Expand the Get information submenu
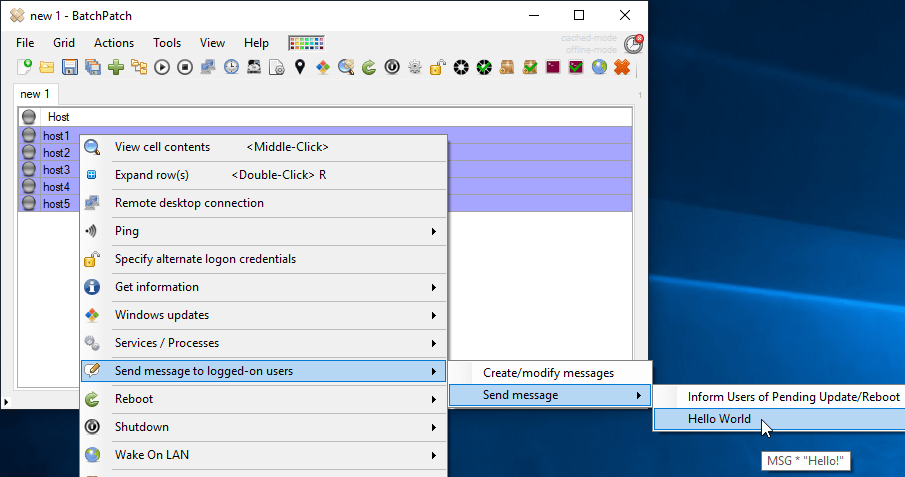This screenshot has height=477, width=905. click(264, 287)
